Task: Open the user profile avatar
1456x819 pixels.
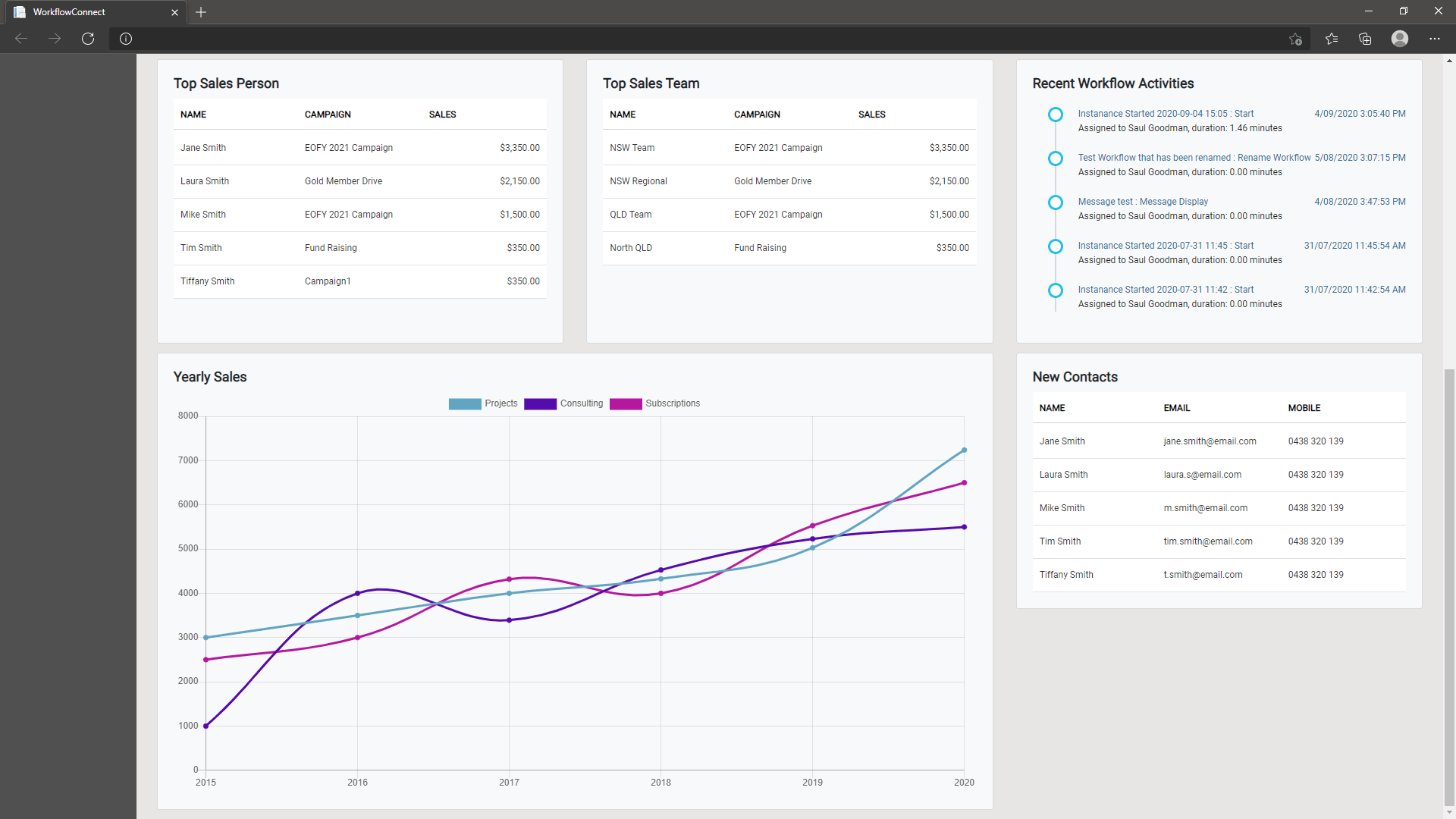Action: click(x=1399, y=39)
